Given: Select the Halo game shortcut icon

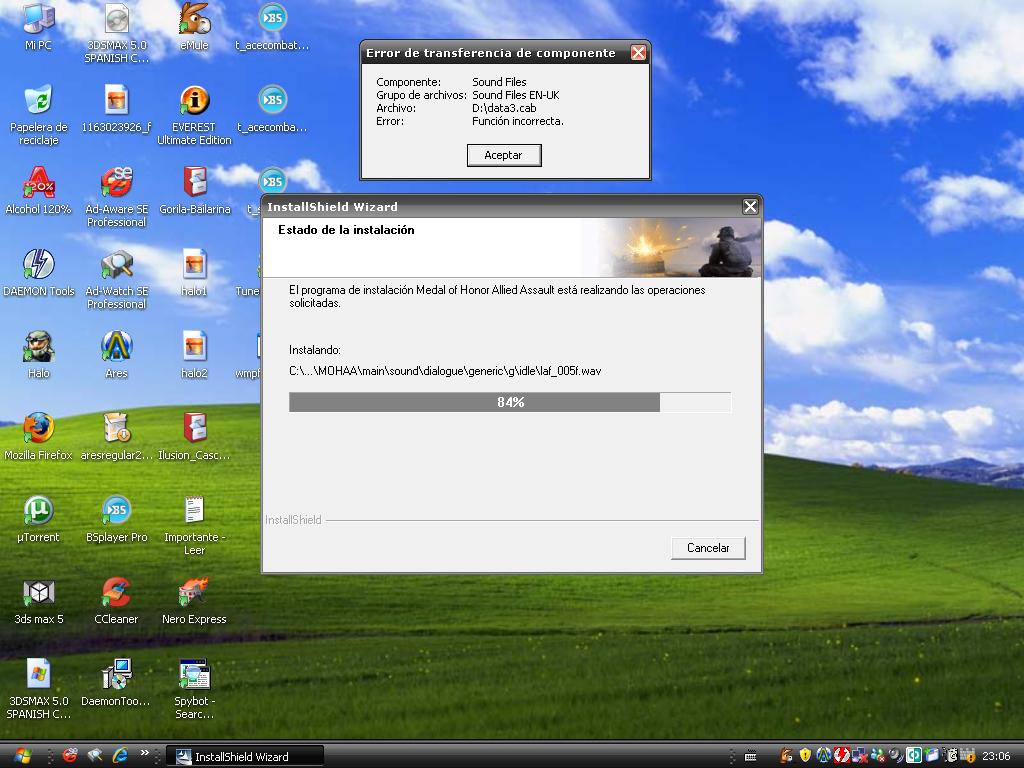Looking at the screenshot, I should coord(38,355).
